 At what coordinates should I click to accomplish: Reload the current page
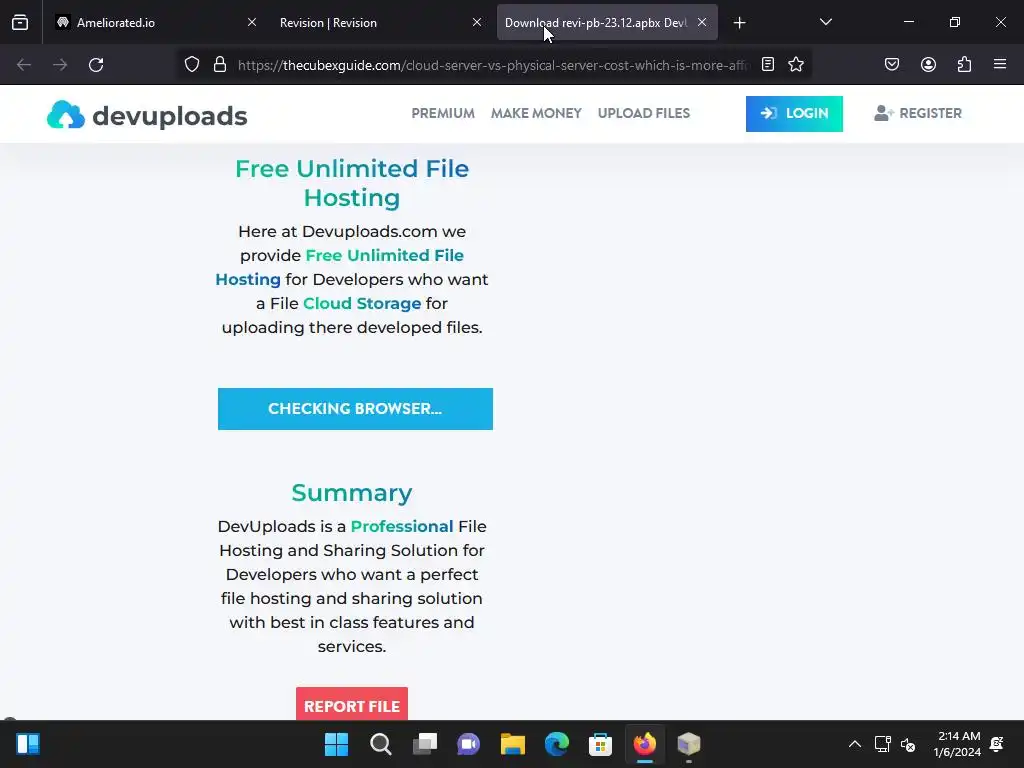[96, 65]
